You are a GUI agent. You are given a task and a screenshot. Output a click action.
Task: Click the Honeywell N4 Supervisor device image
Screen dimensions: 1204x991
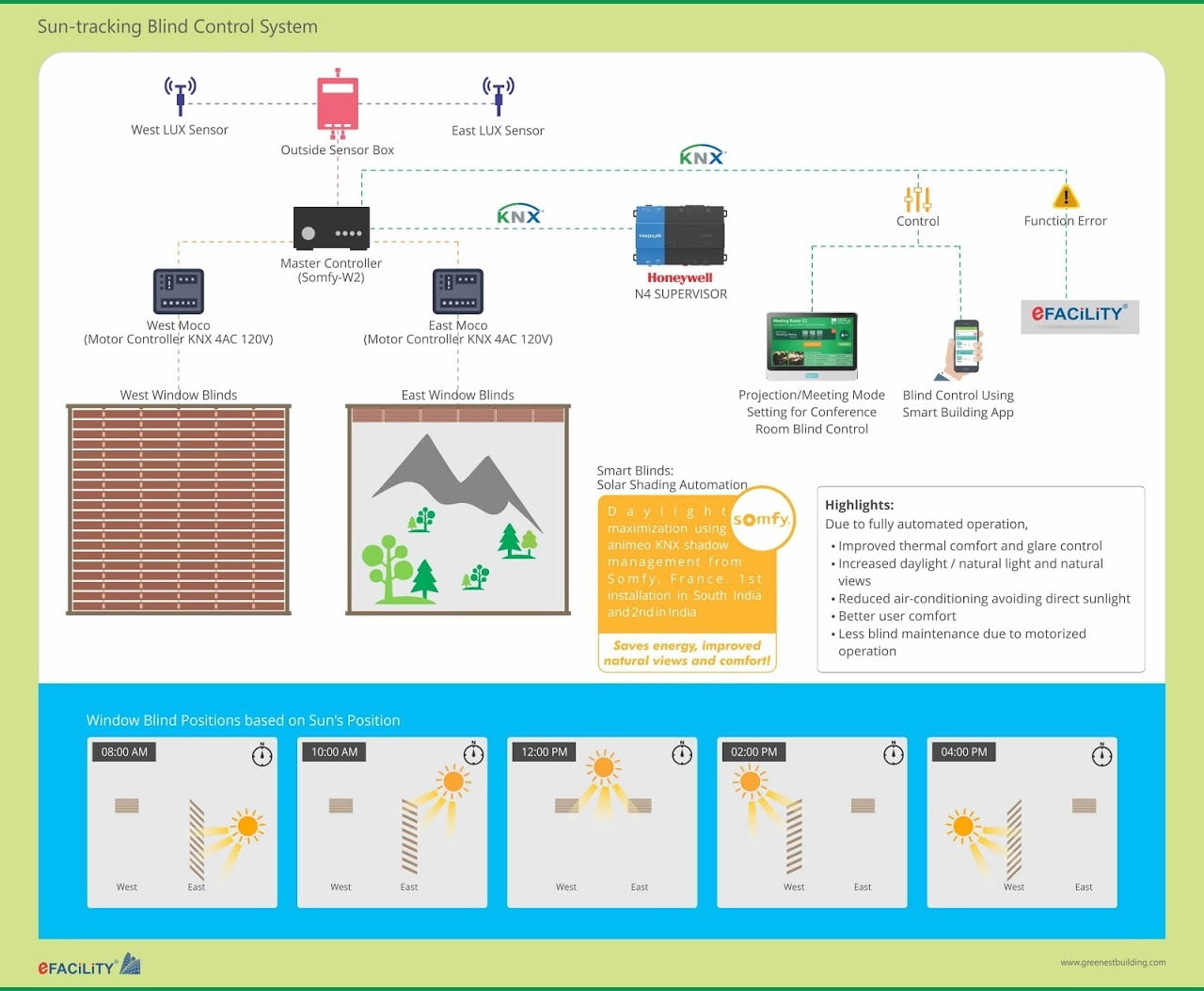click(680, 235)
